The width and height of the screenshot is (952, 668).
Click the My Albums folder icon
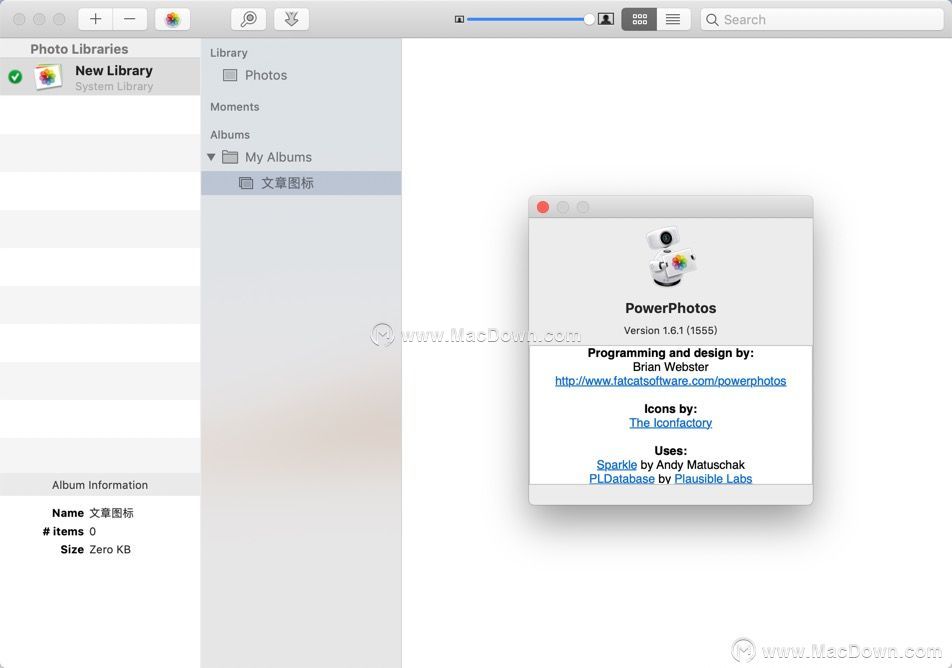[230, 157]
